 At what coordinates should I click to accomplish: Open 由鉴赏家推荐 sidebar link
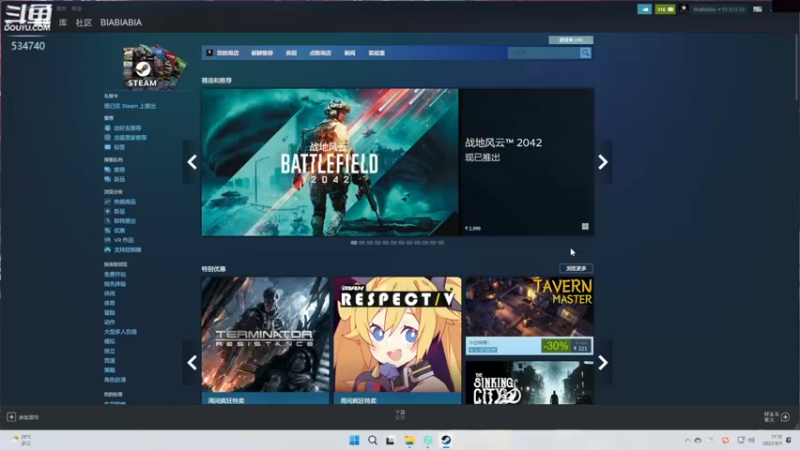(x=130, y=138)
